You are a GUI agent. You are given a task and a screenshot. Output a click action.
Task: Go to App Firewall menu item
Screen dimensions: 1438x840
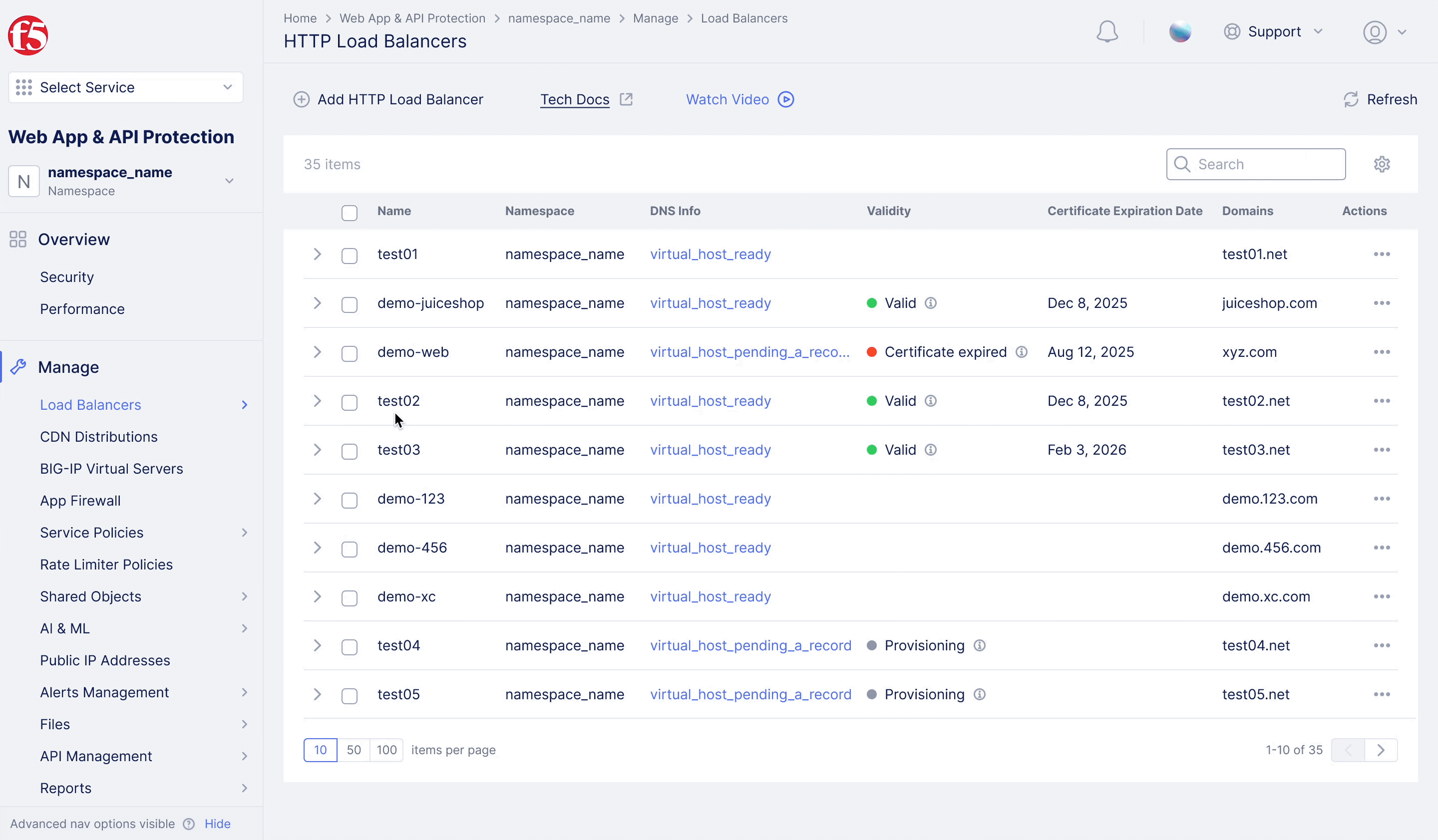pyautogui.click(x=80, y=500)
